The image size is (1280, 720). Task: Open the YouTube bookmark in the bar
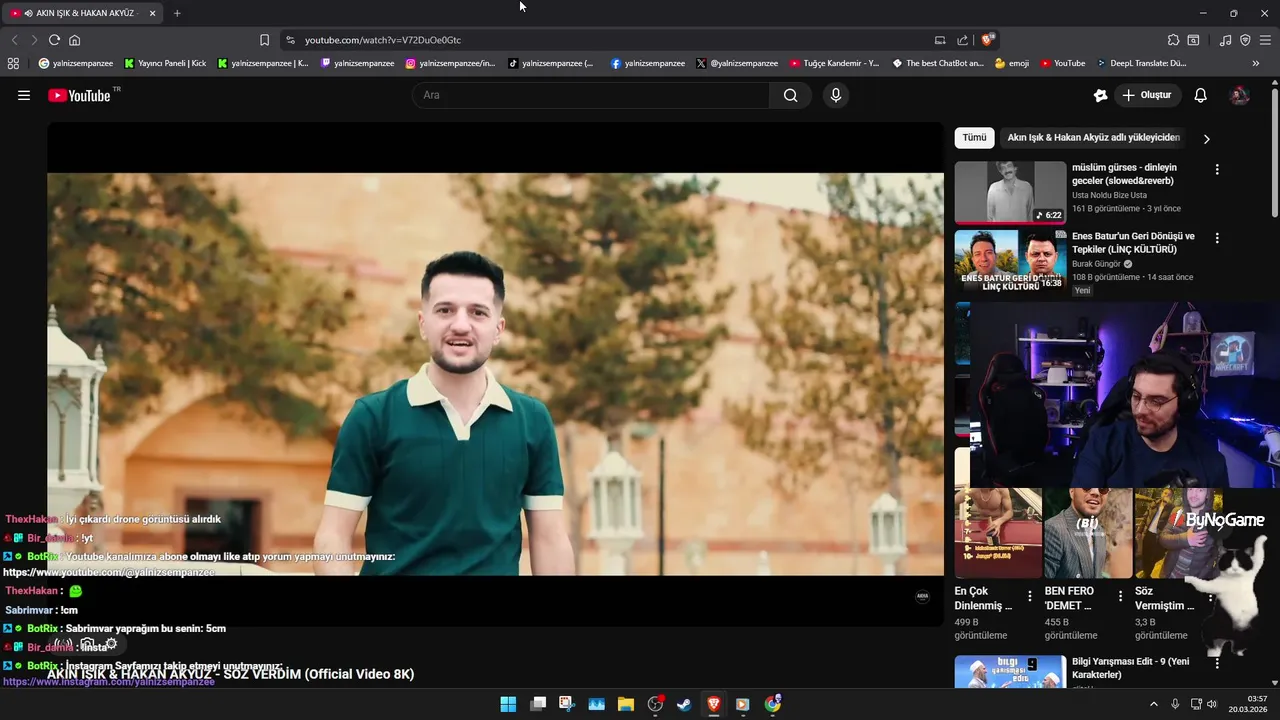pos(1062,63)
